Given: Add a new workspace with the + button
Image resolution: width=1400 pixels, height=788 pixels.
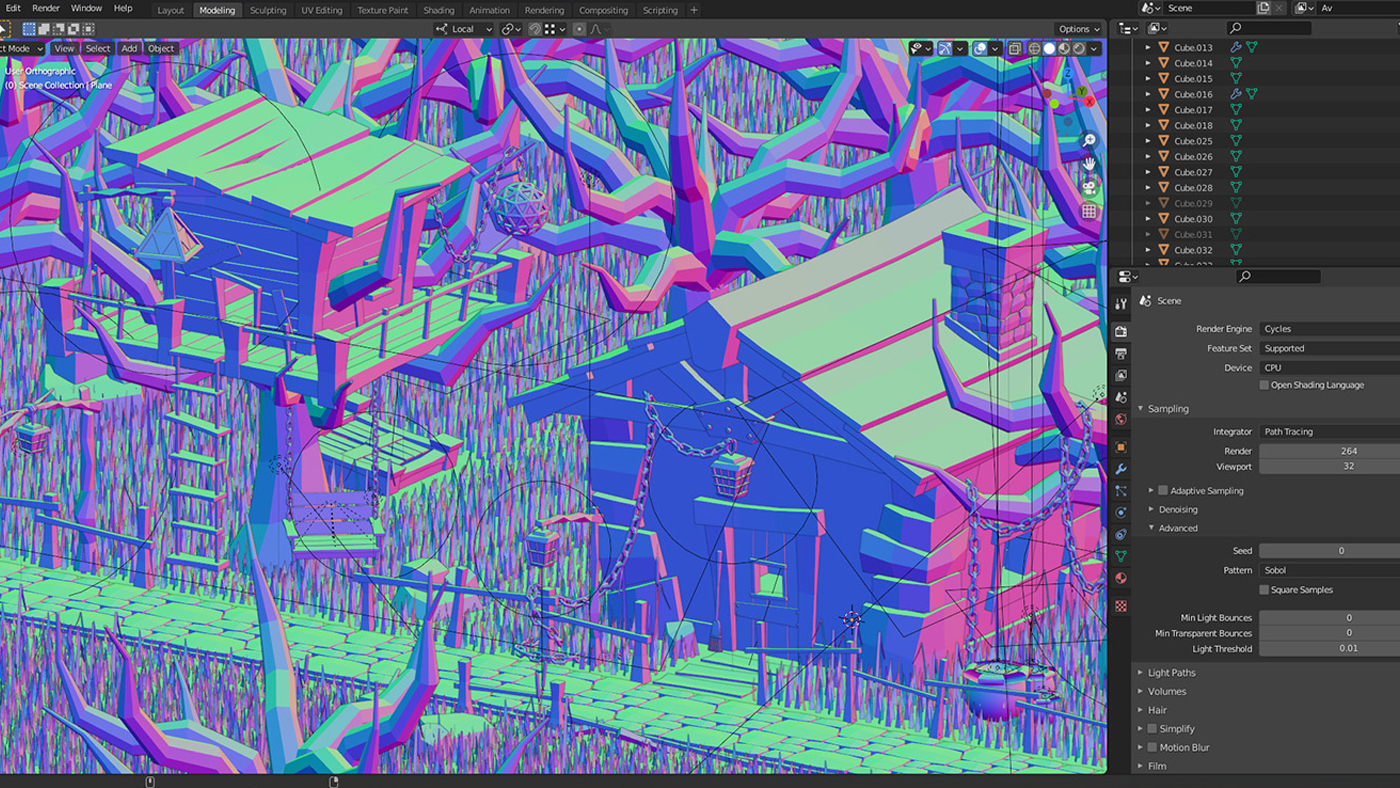Looking at the screenshot, I should (693, 10).
